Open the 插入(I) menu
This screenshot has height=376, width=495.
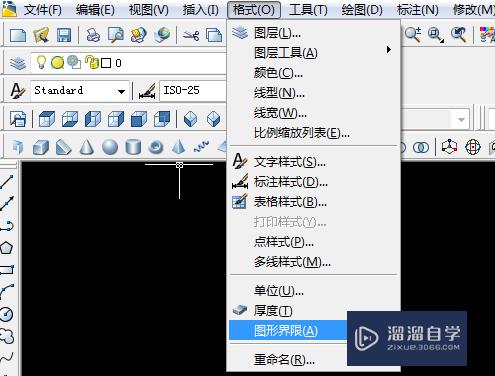[x=201, y=10]
